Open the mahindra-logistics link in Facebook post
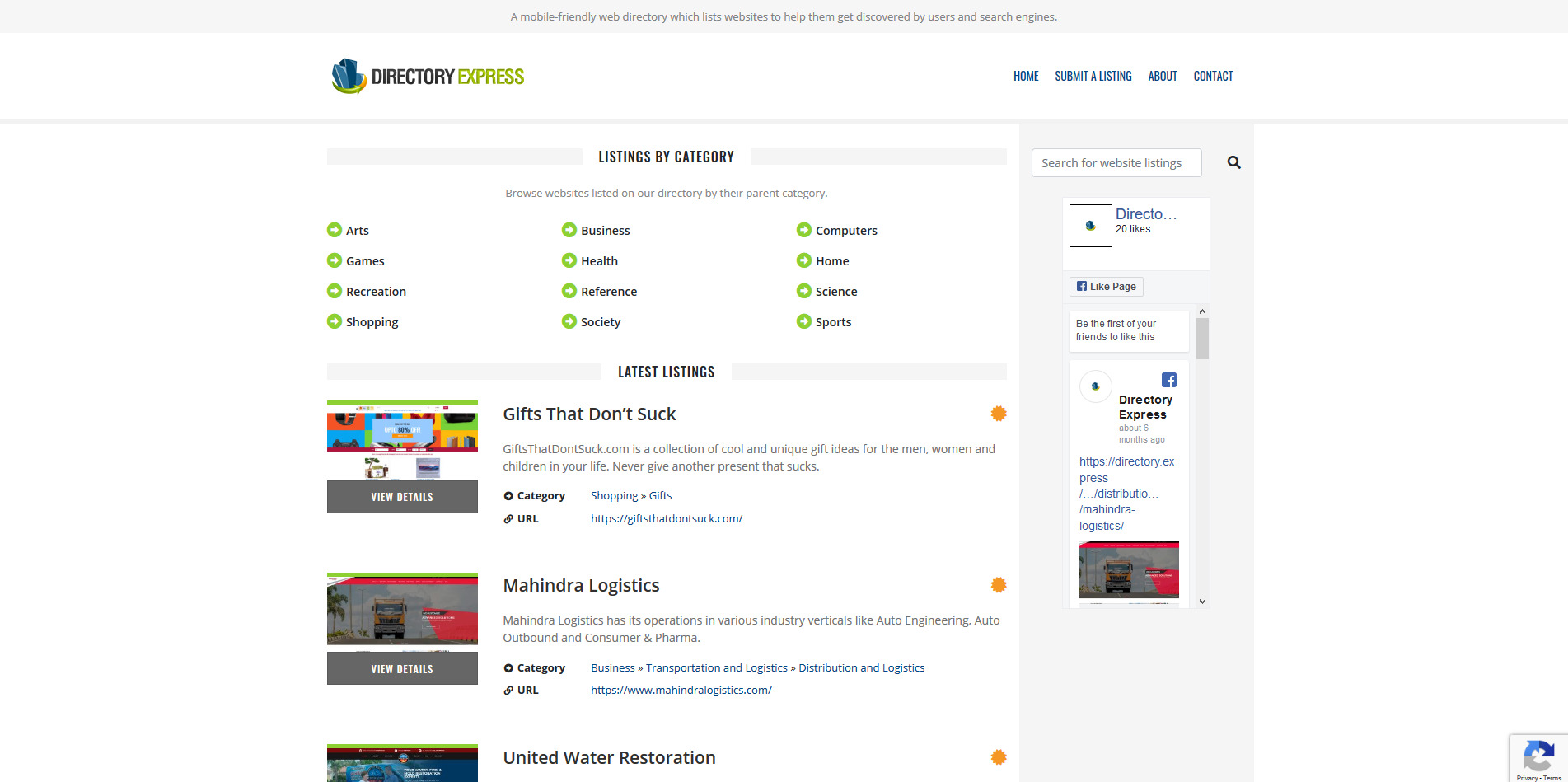 [1126, 494]
